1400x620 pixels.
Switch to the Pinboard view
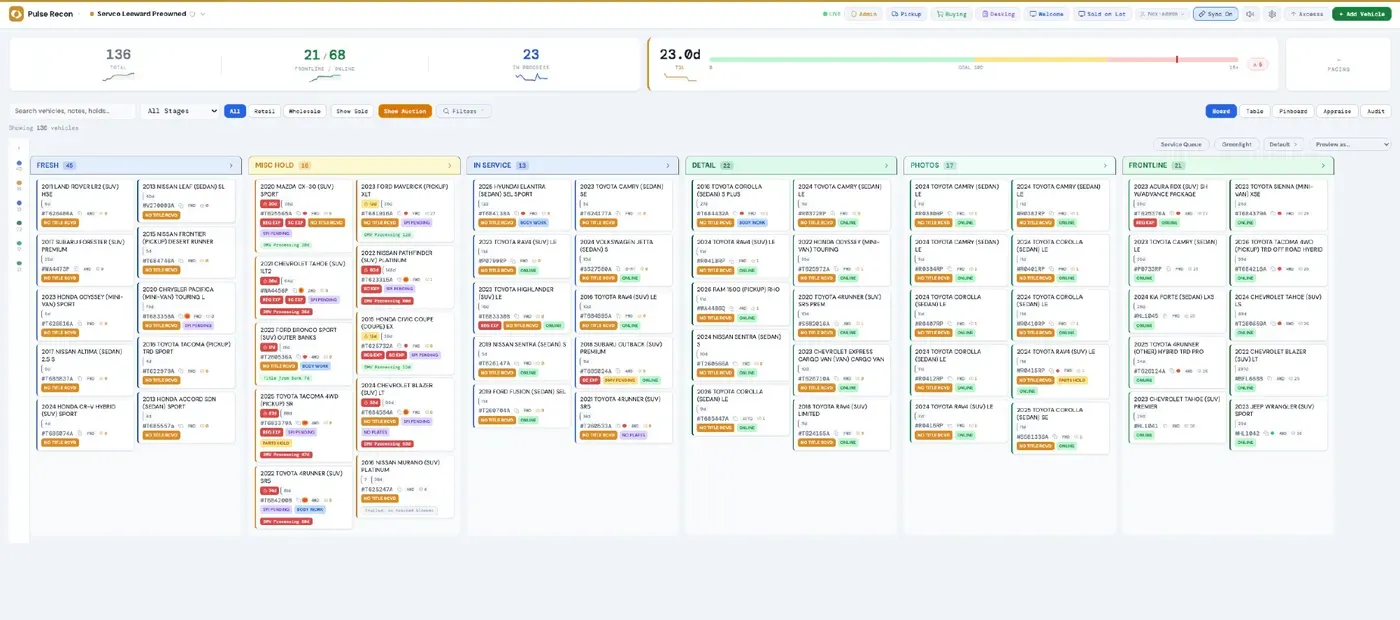[x=1292, y=111]
